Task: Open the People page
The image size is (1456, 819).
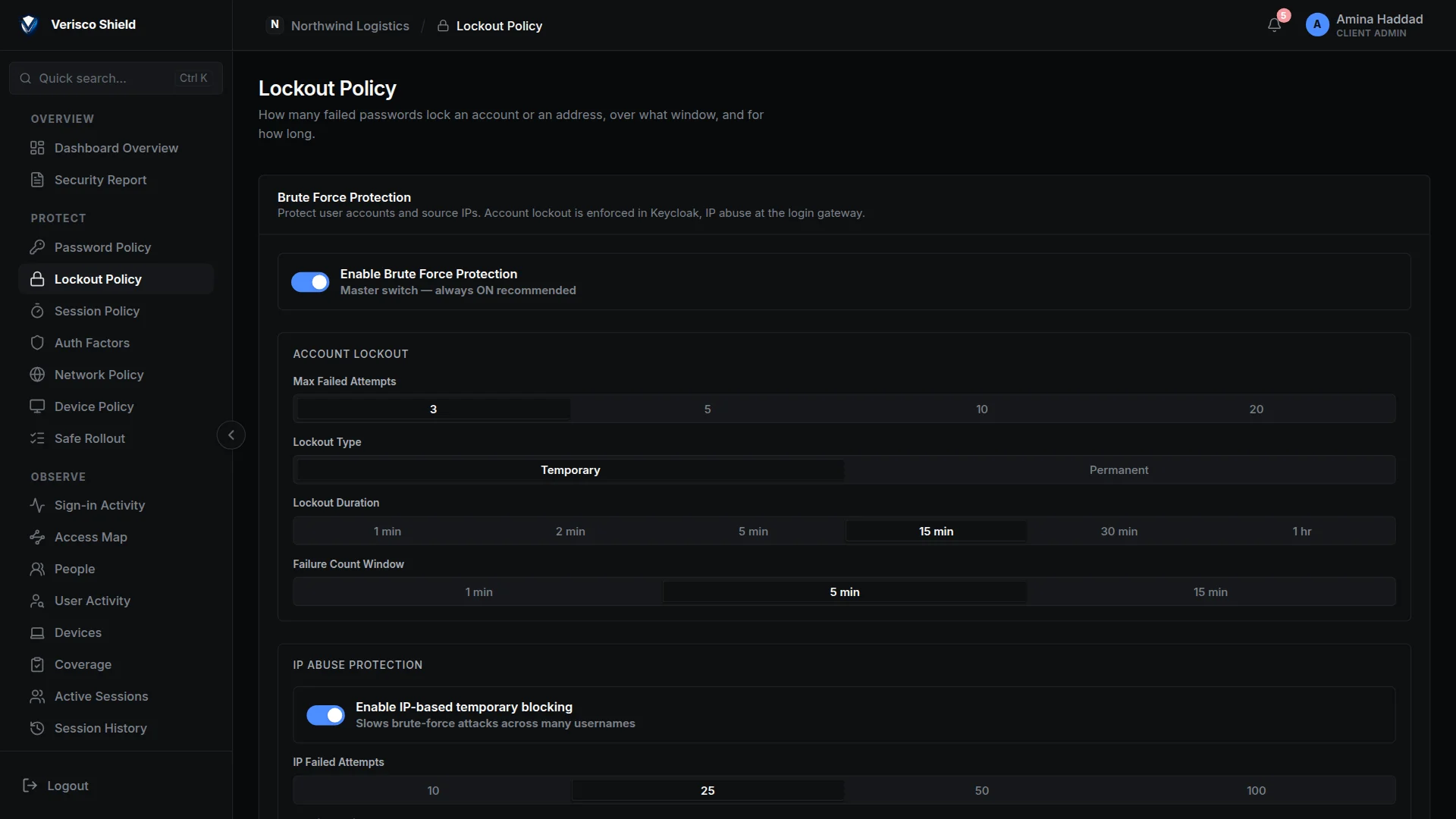Action: click(x=116, y=569)
